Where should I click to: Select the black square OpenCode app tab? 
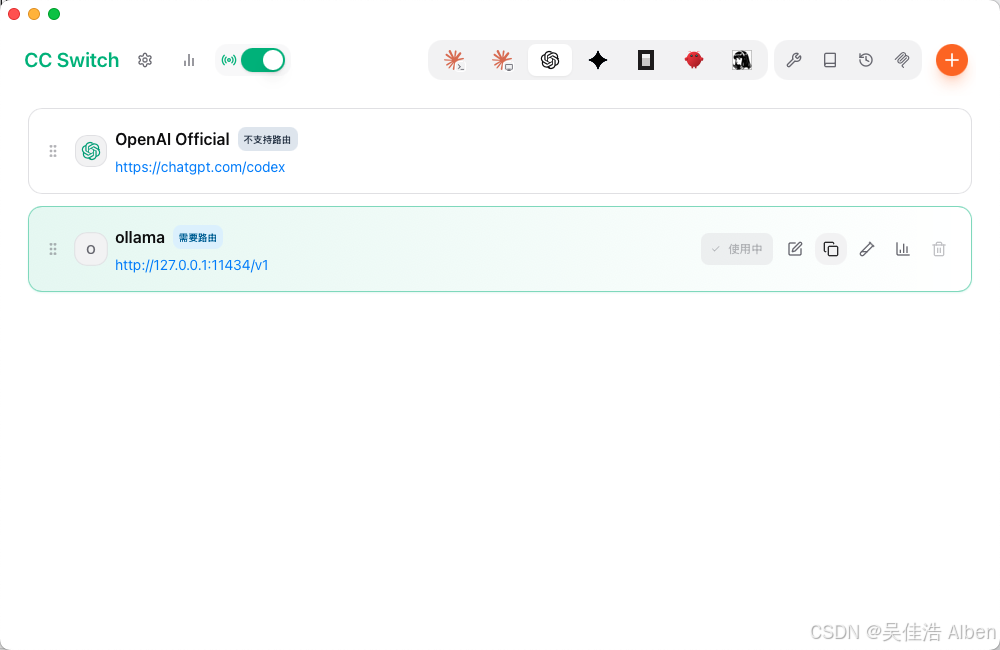tap(646, 60)
